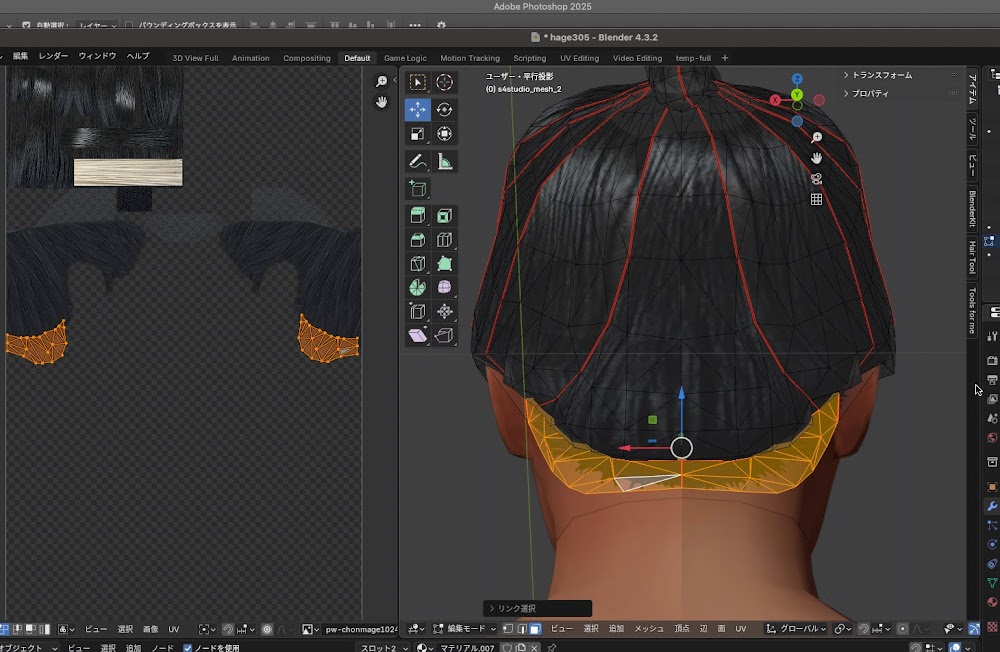Enable face select mode in viewport header
This screenshot has width=1000, height=652.
535,629
